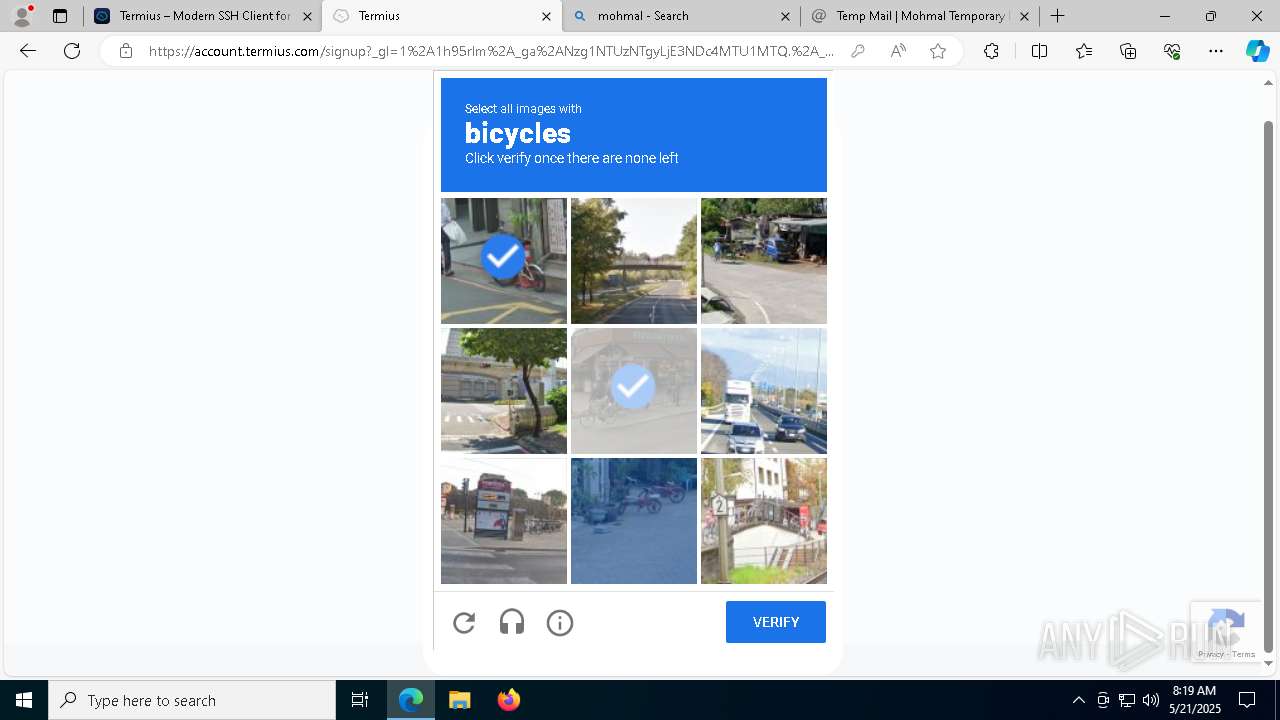This screenshot has width=1280, height=720.
Task: Select the street sign kiosk tile
Action: point(504,521)
